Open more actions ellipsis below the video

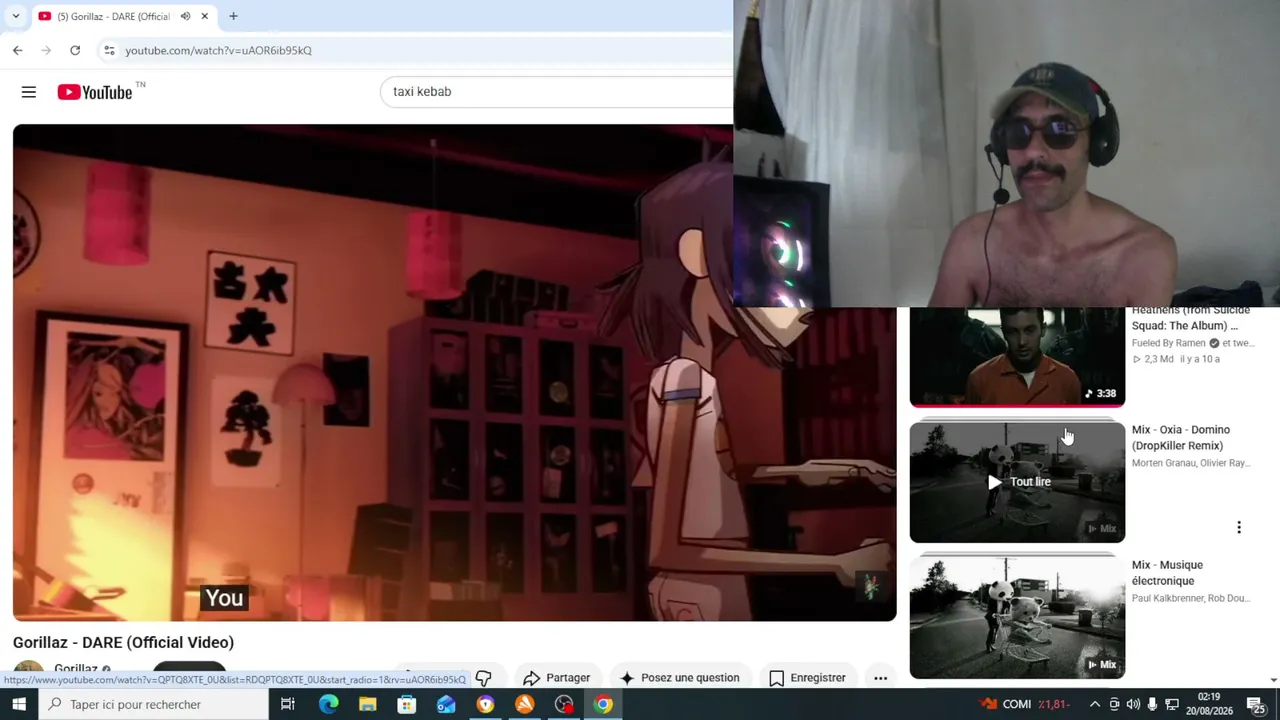pos(881,678)
